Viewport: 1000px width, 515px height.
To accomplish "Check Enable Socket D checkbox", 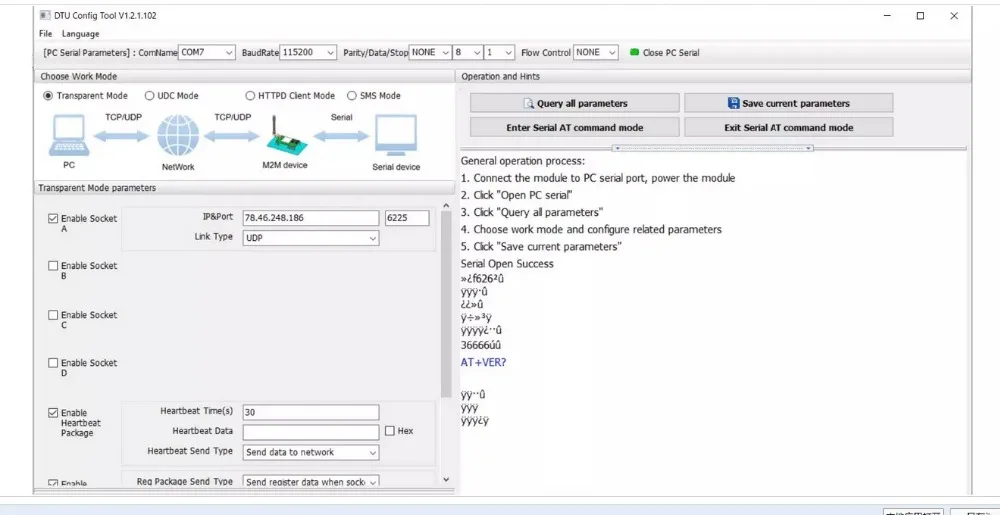I will 53,363.
